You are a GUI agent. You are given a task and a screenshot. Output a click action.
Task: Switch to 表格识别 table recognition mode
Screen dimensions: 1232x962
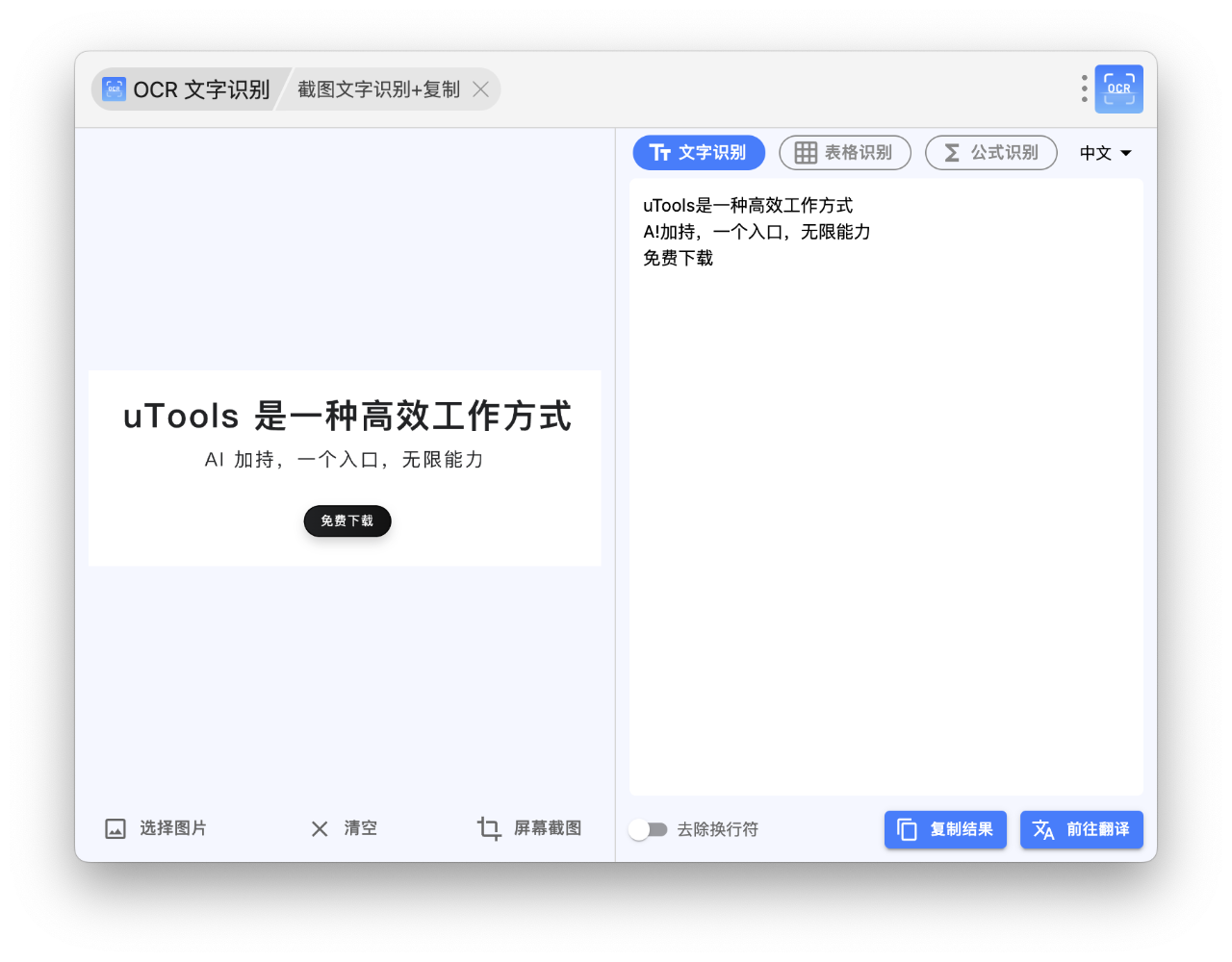point(845,153)
